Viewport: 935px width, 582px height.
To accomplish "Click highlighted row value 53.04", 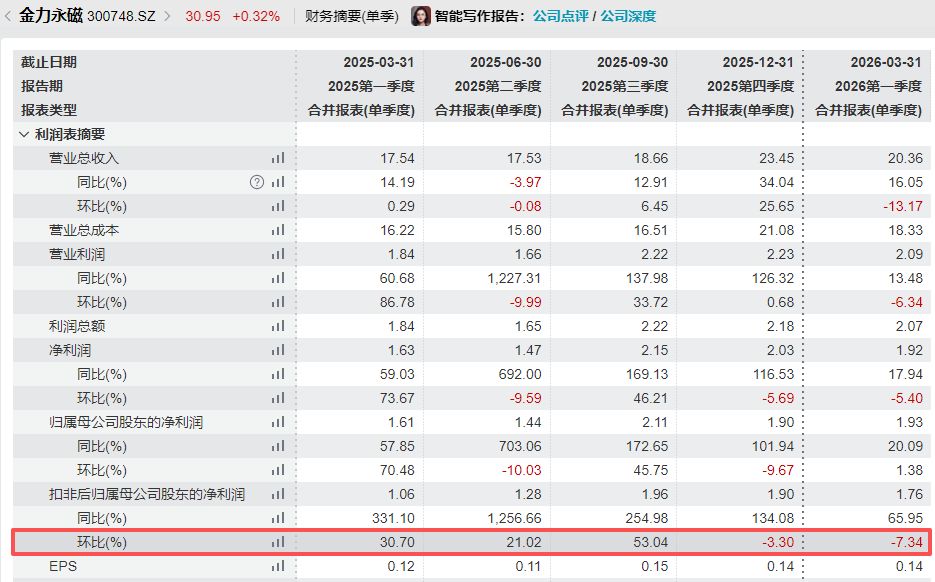I will pyautogui.click(x=651, y=542).
